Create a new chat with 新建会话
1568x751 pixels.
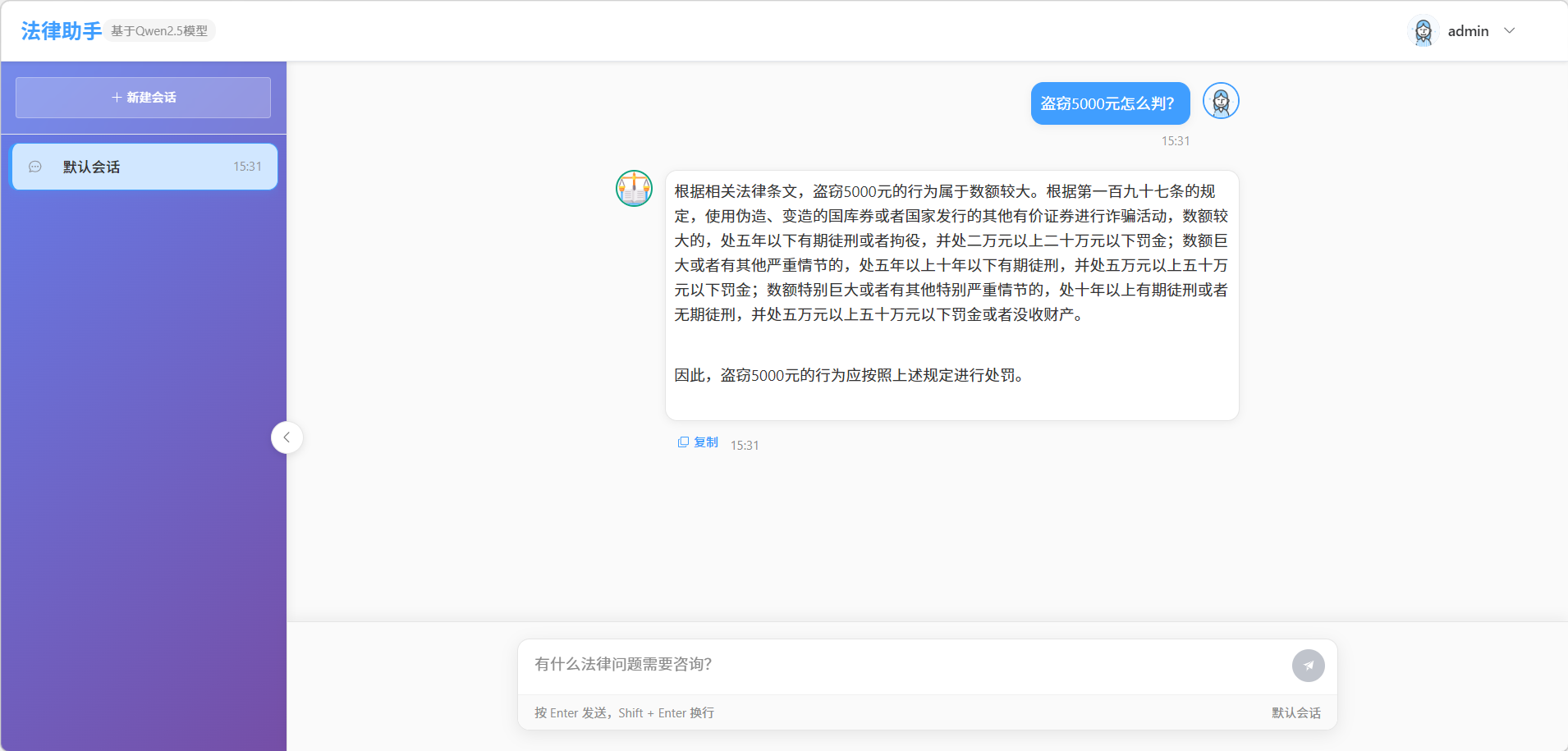[143, 98]
